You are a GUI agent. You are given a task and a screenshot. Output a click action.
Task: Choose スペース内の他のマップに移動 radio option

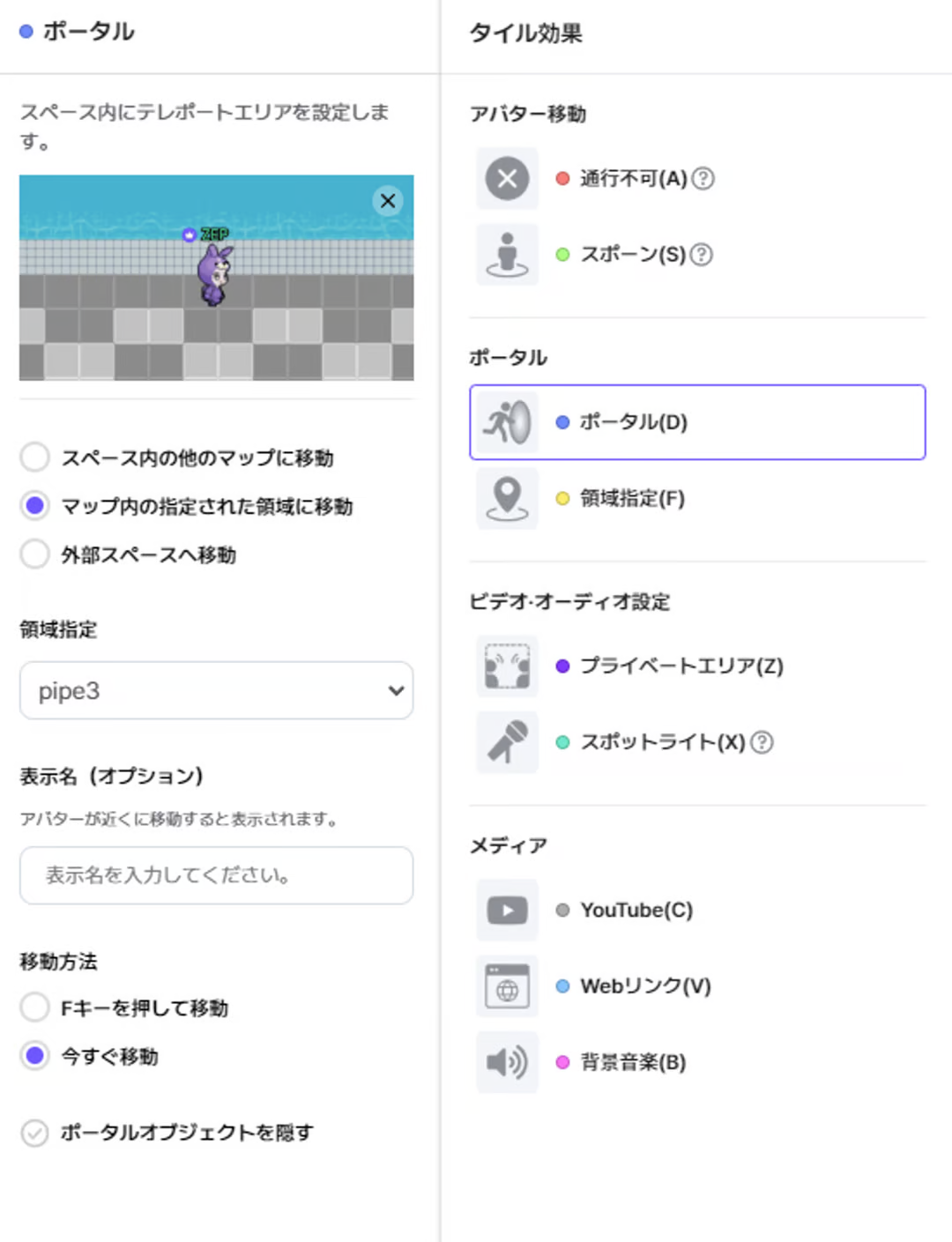(x=35, y=457)
